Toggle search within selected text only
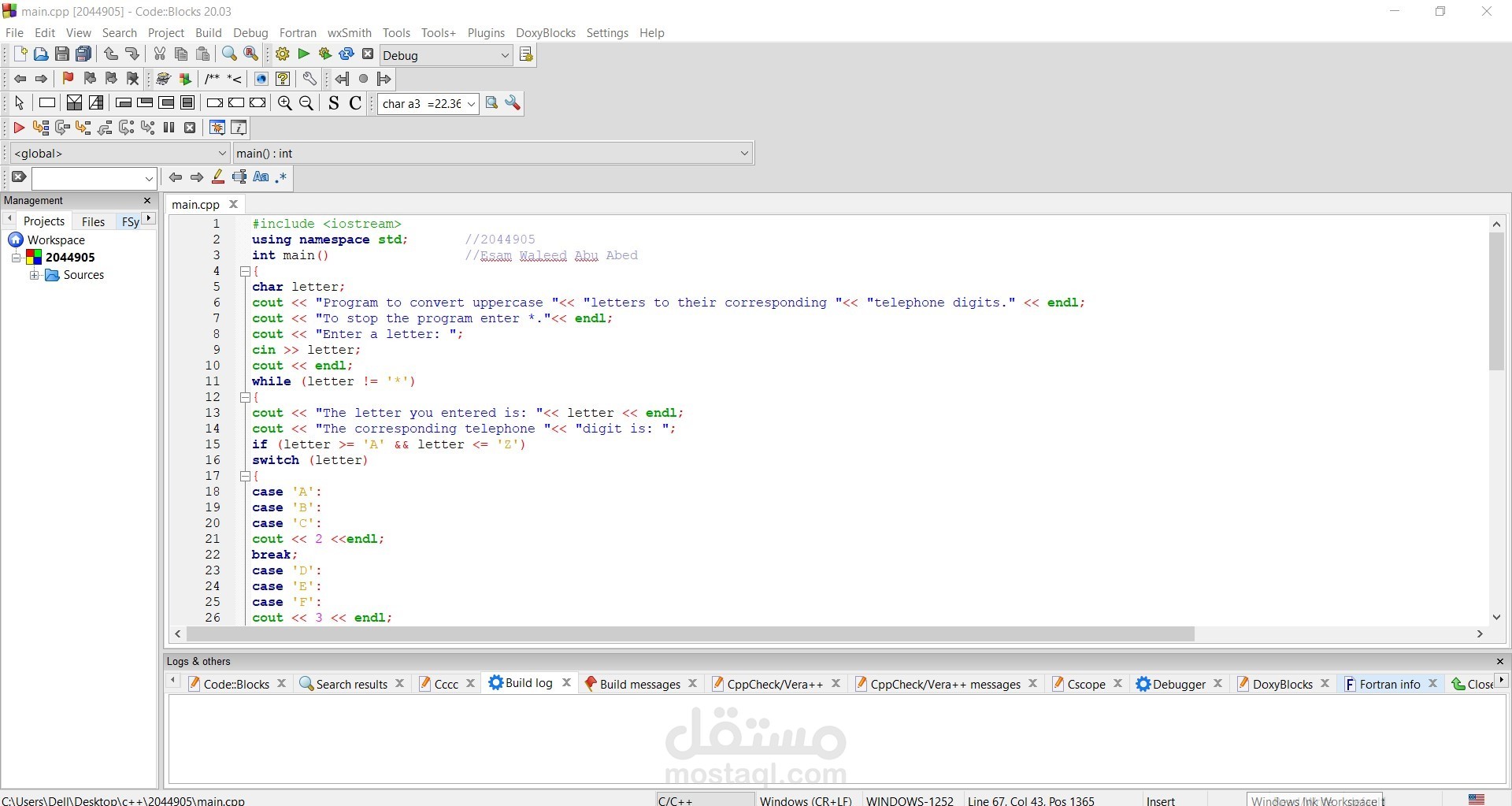This screenshot has width=1512, height=806. pos(239,177)
